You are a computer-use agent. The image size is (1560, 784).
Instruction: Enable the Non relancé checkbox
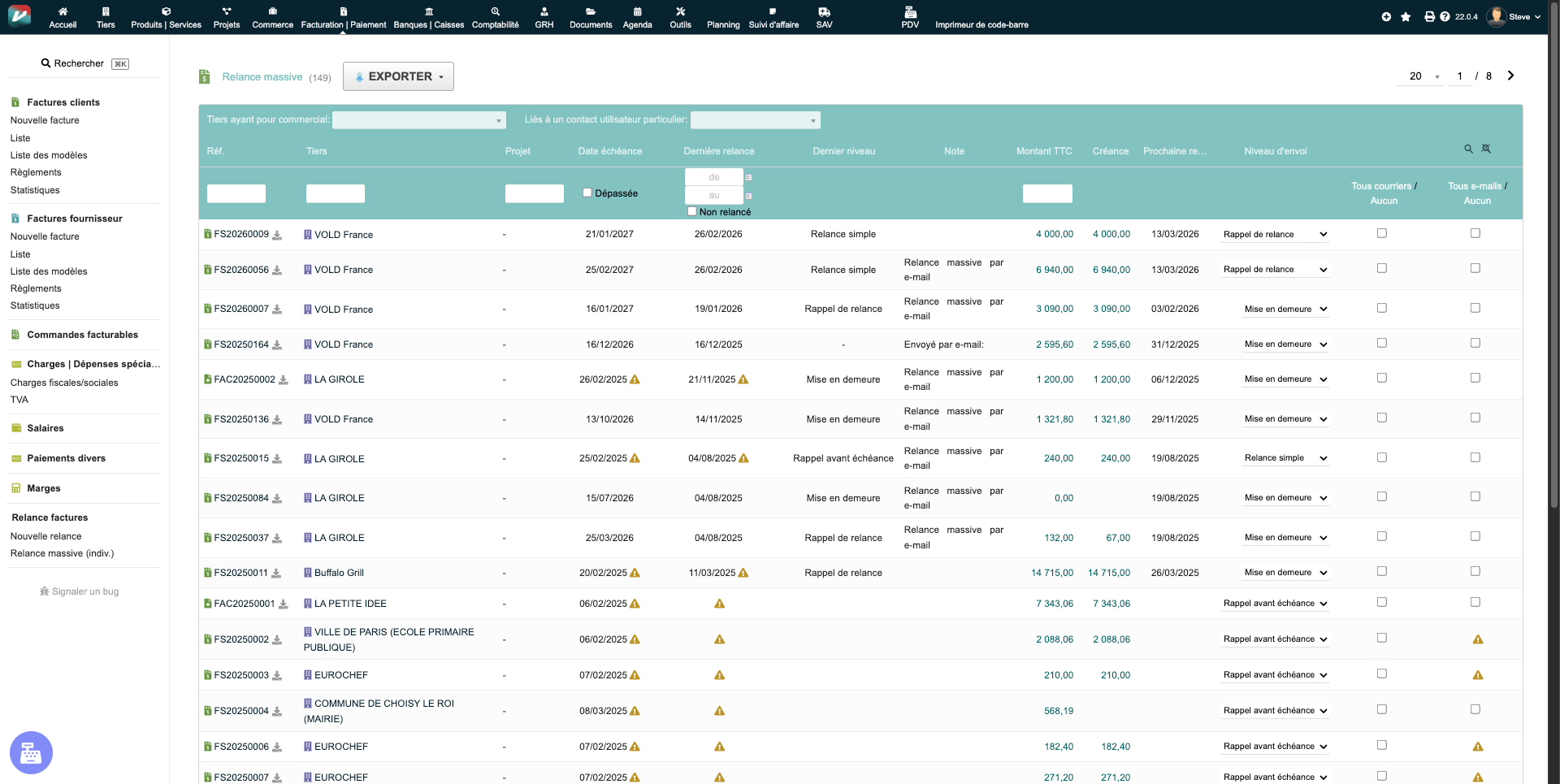692,211
